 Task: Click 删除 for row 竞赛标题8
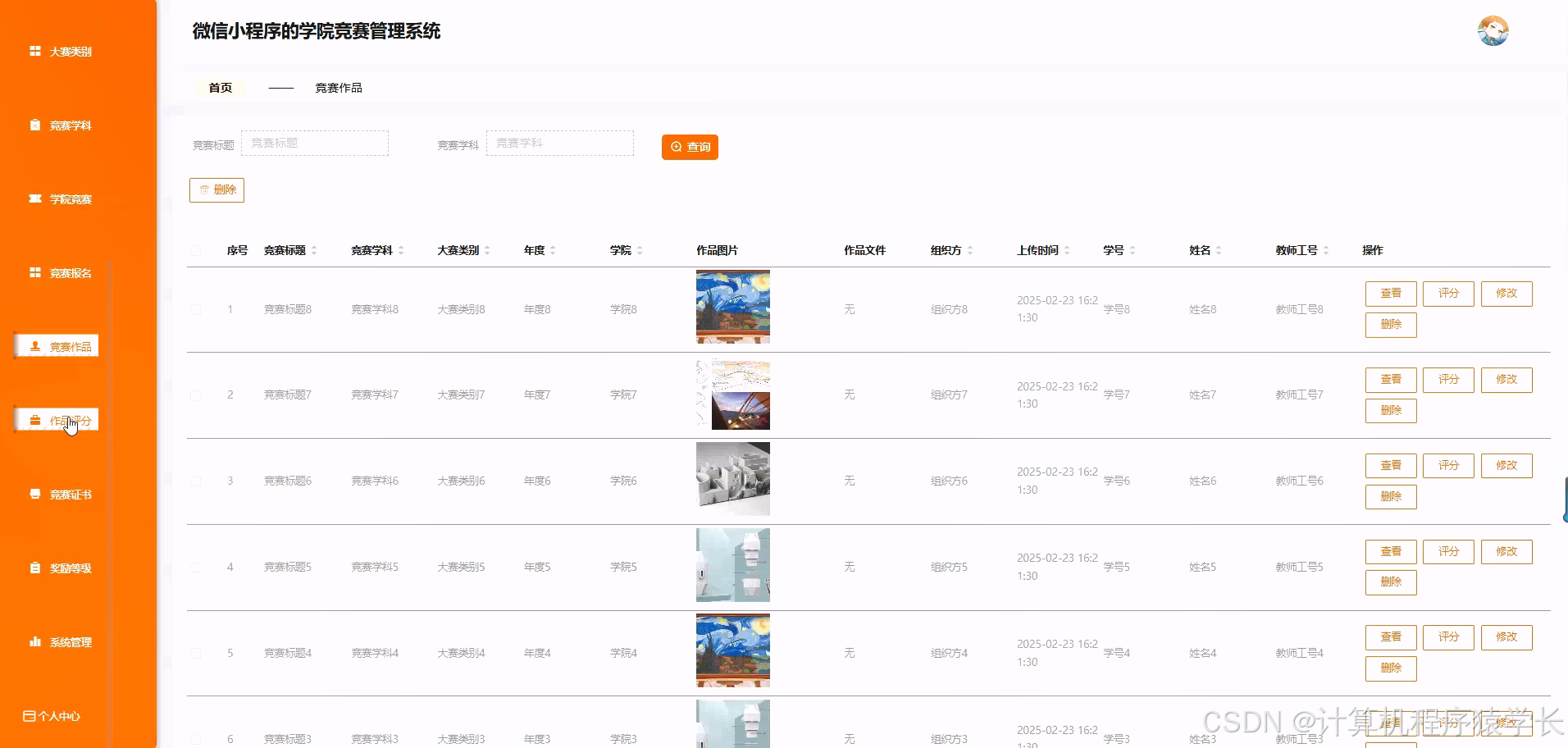pos(1391,325)
